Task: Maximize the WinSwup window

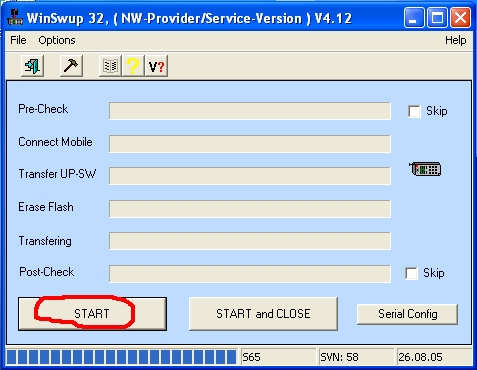Action: [437, 18]
